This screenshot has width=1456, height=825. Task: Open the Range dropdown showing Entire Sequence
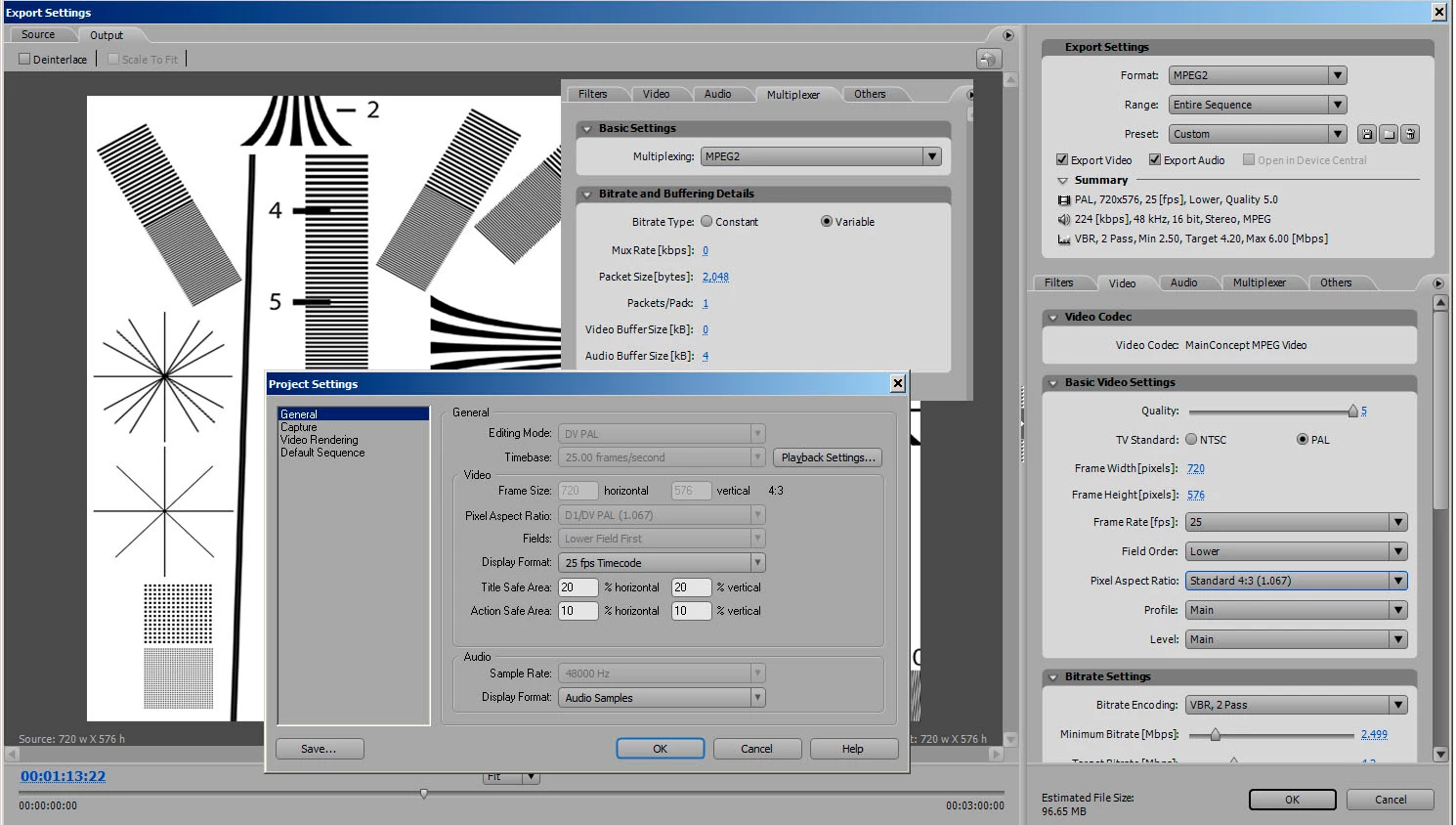click(1258, 105)
